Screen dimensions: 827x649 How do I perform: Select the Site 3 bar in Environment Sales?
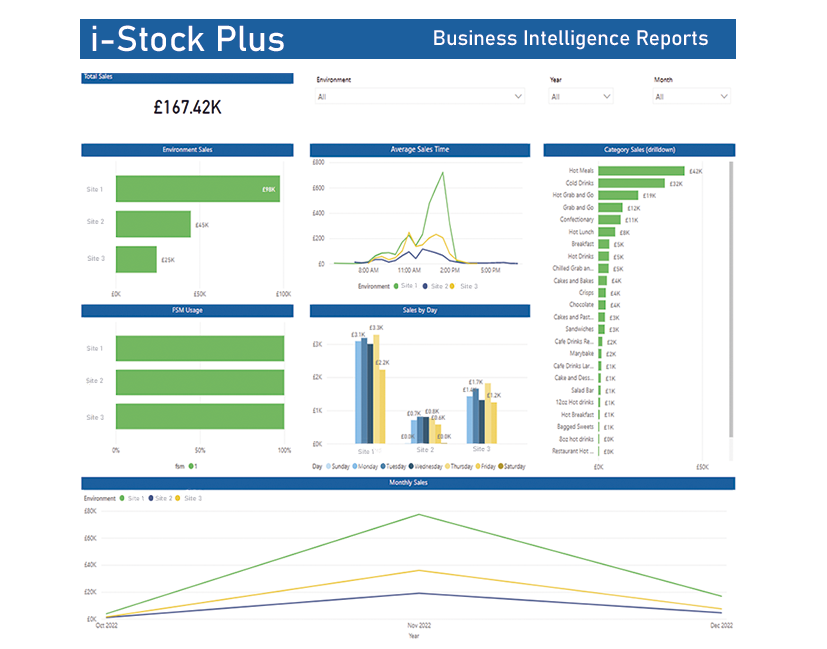[136, 259]
